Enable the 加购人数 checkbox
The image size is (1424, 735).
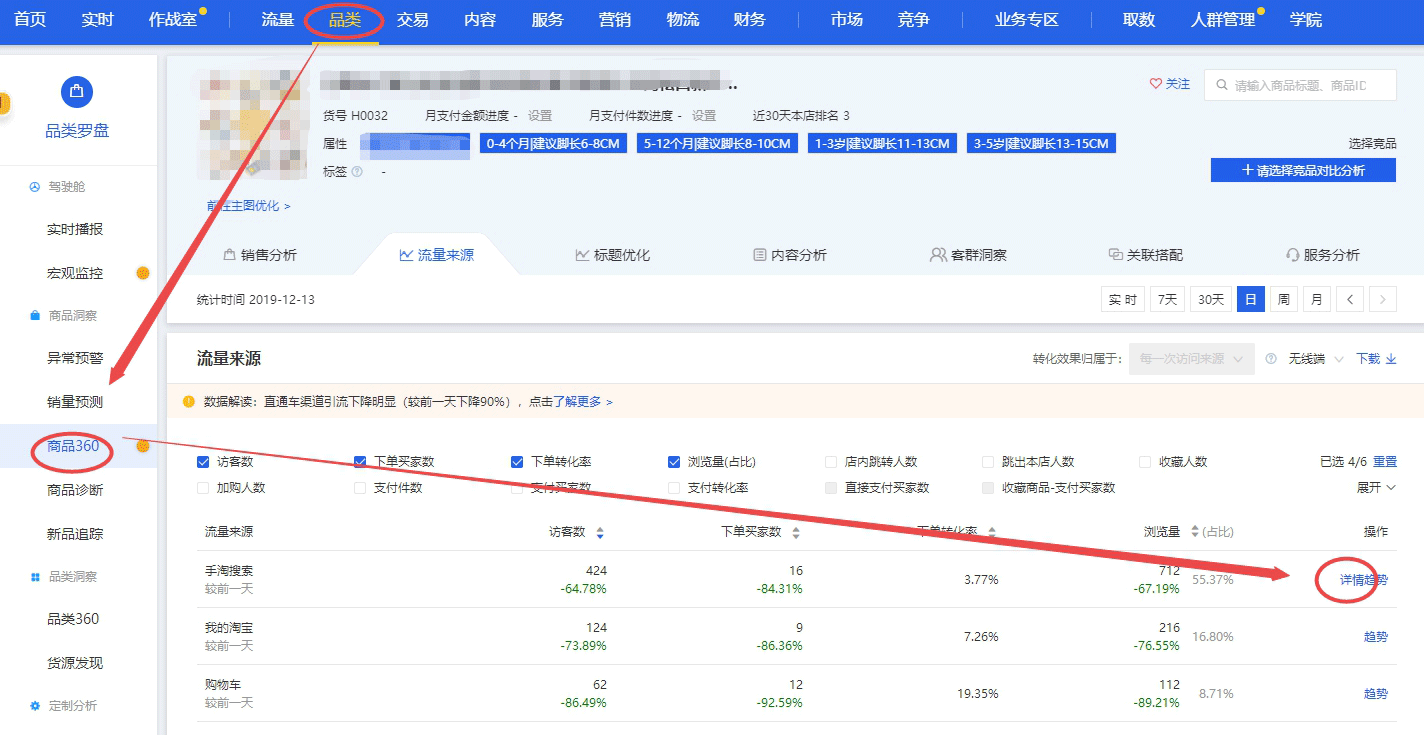(x=204, y=488)
